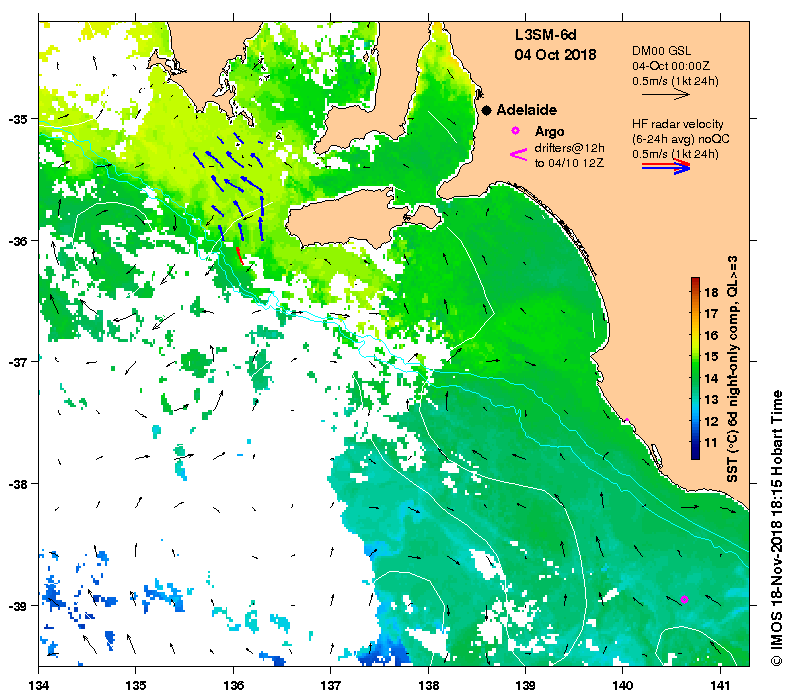Click the '137' longitude axis label
This screenshot has width=791, height=700.
[x=331, y=685]
